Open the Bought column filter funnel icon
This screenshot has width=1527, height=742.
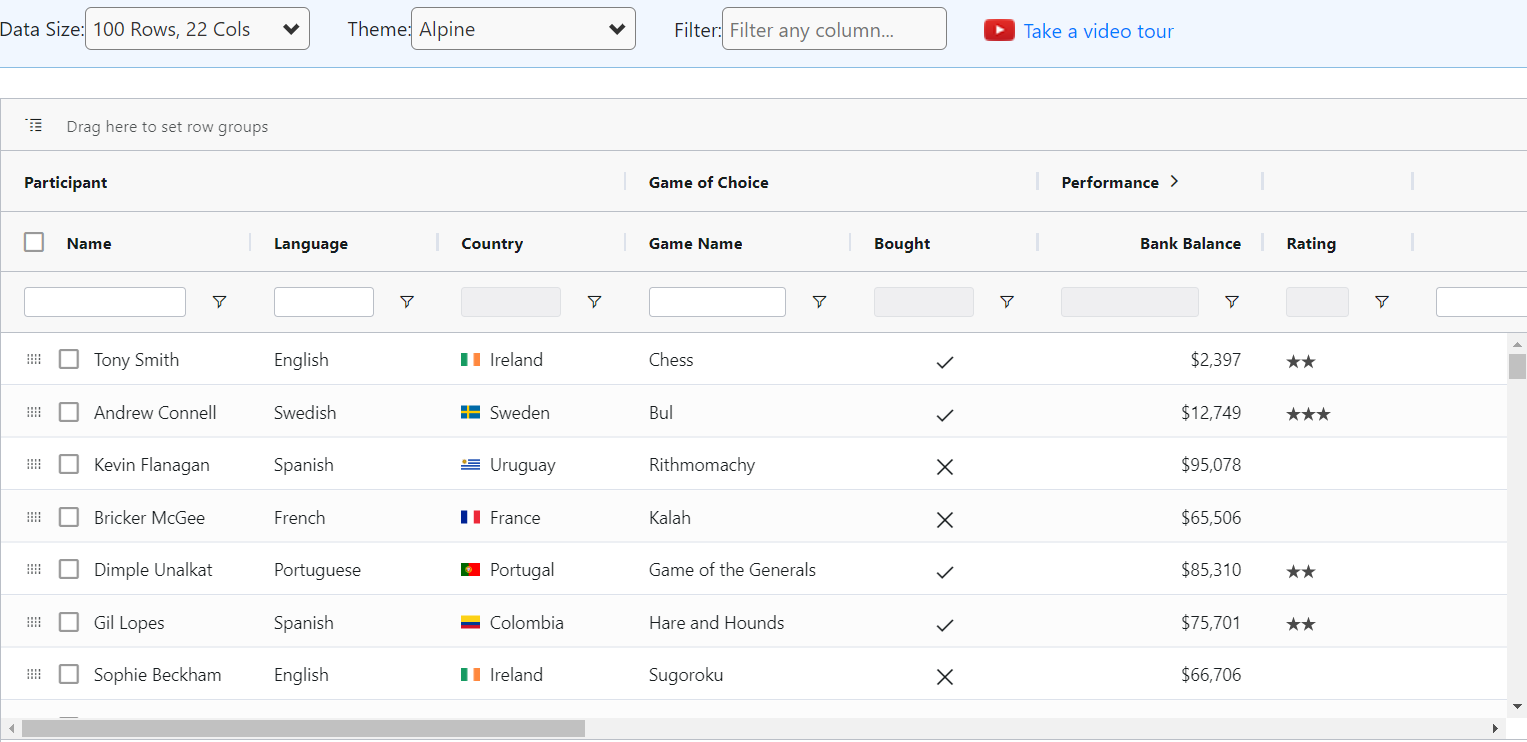(x=1007, y=301)
